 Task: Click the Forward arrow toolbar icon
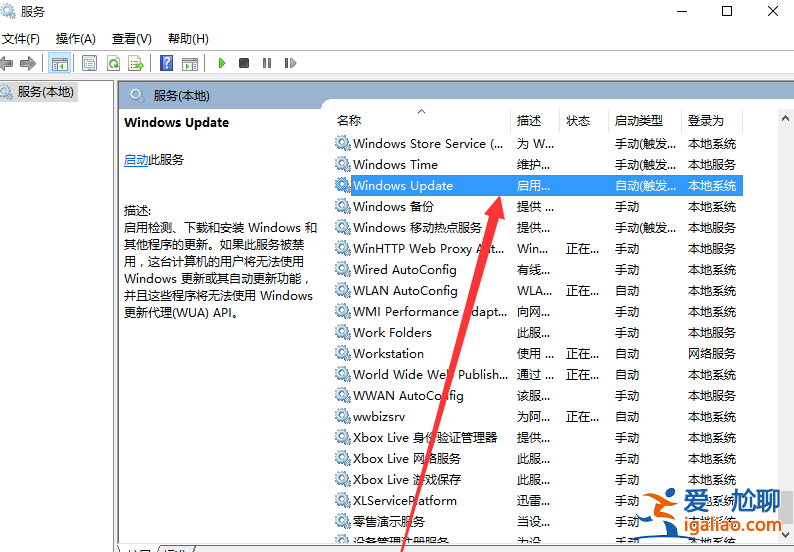pyautogui.click(x=28, y=63)
